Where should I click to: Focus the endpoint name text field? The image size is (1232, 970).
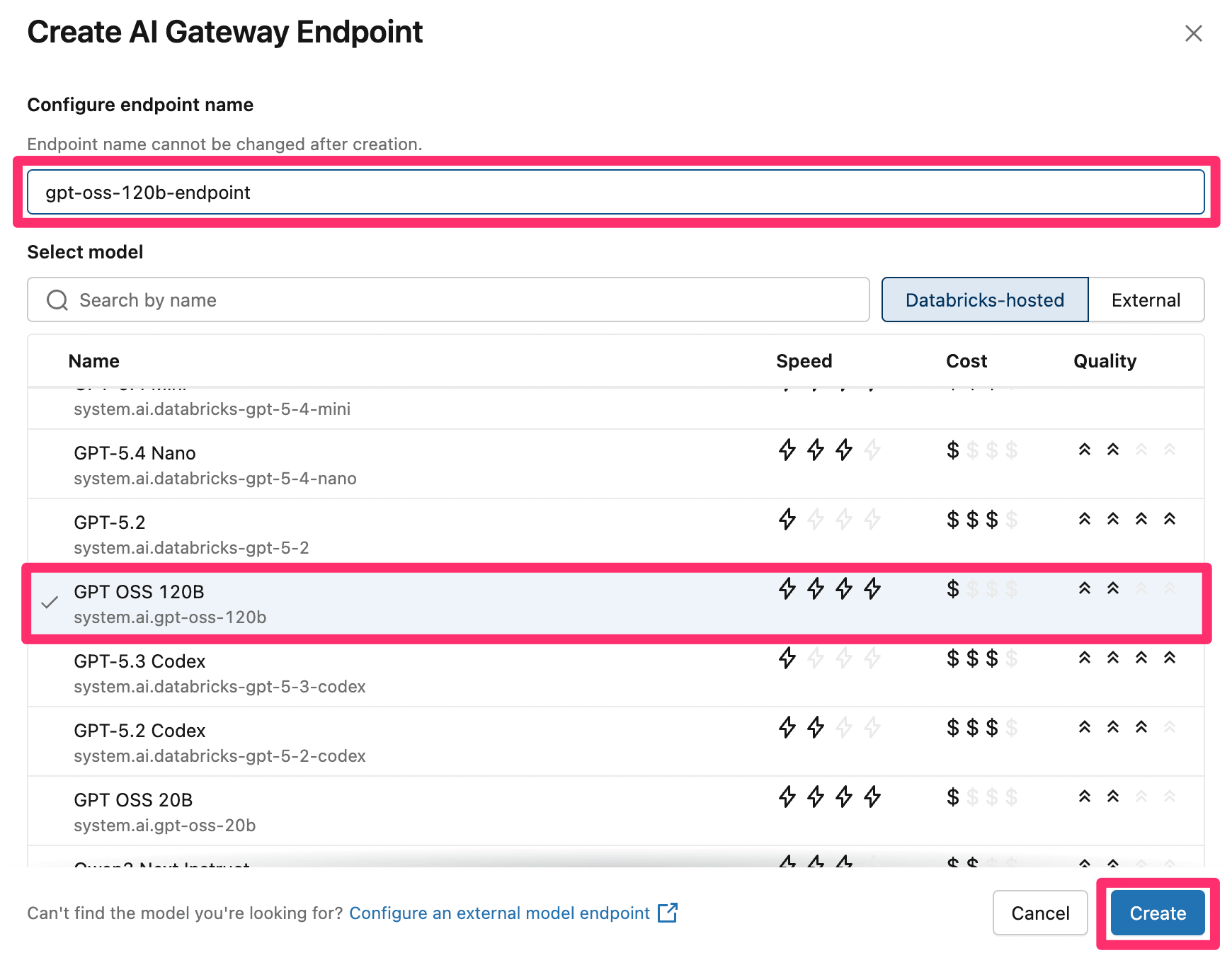point(615,192)
